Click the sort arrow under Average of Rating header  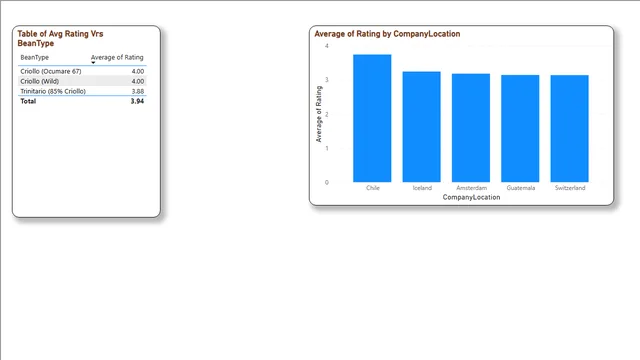pos(93,62)
